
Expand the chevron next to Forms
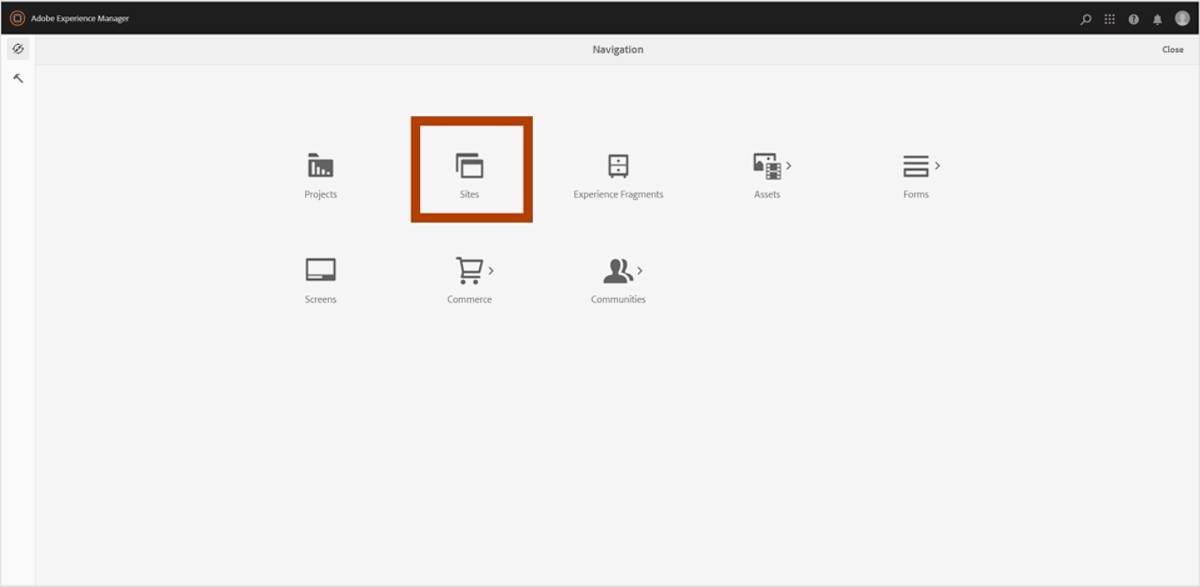click(x=938, y=165)
